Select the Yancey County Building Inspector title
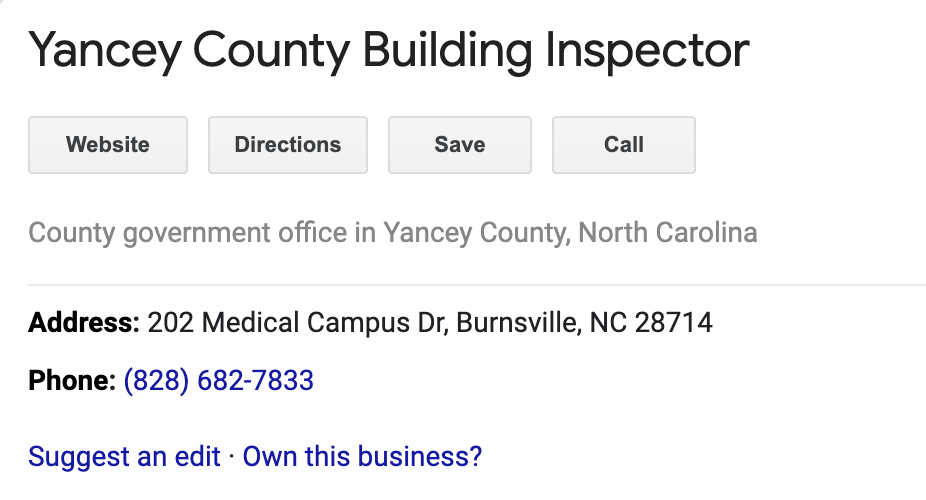This screenshot has width=926, height=500. point(389,51)
